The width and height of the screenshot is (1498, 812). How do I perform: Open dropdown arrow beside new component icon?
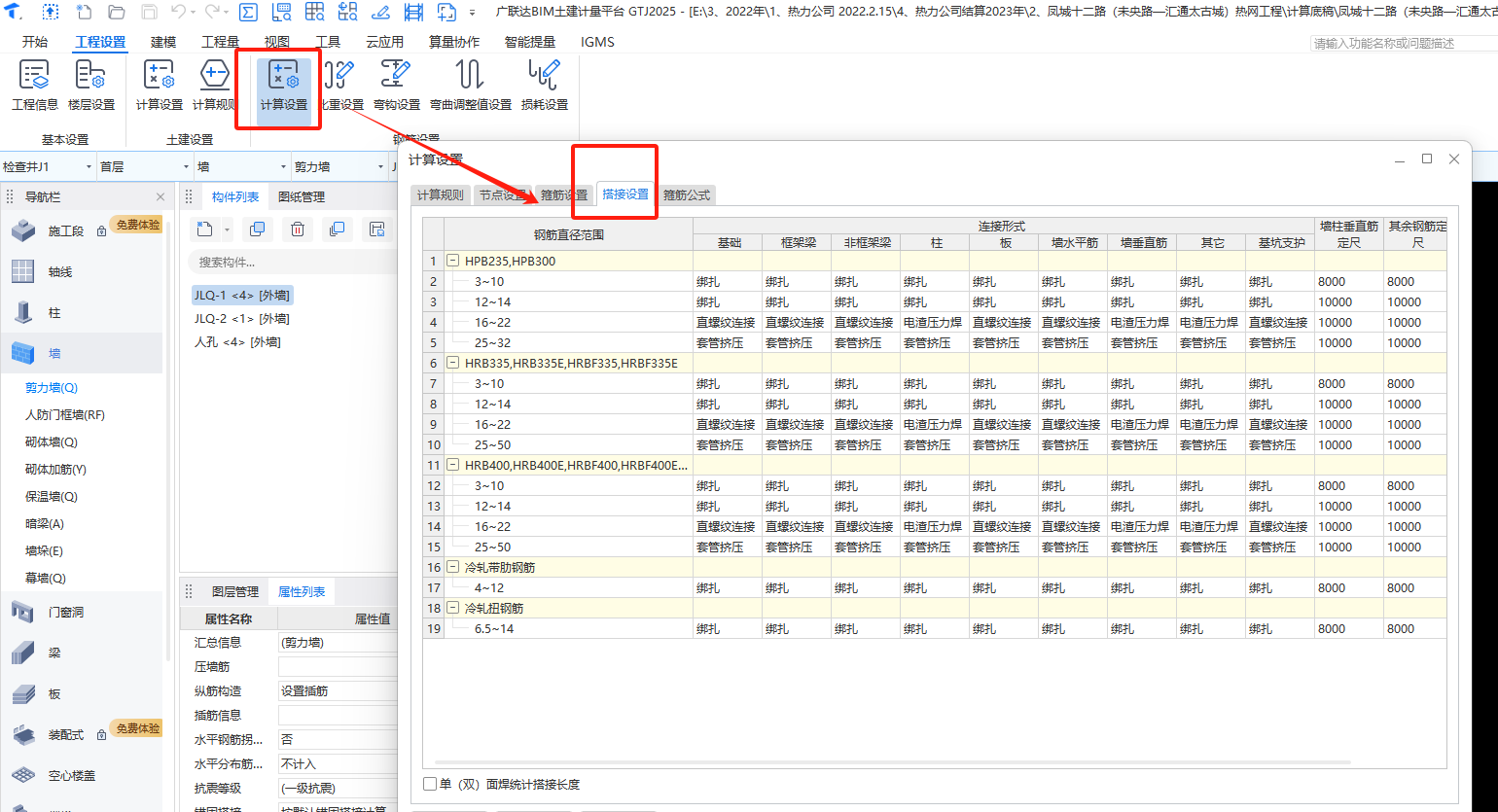coord(227,229)
